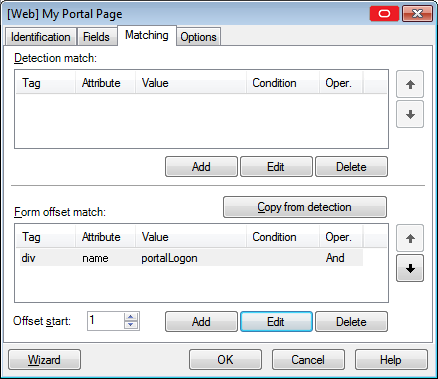
Task: Go to the Options tab
Action: [x=198, y=37]
